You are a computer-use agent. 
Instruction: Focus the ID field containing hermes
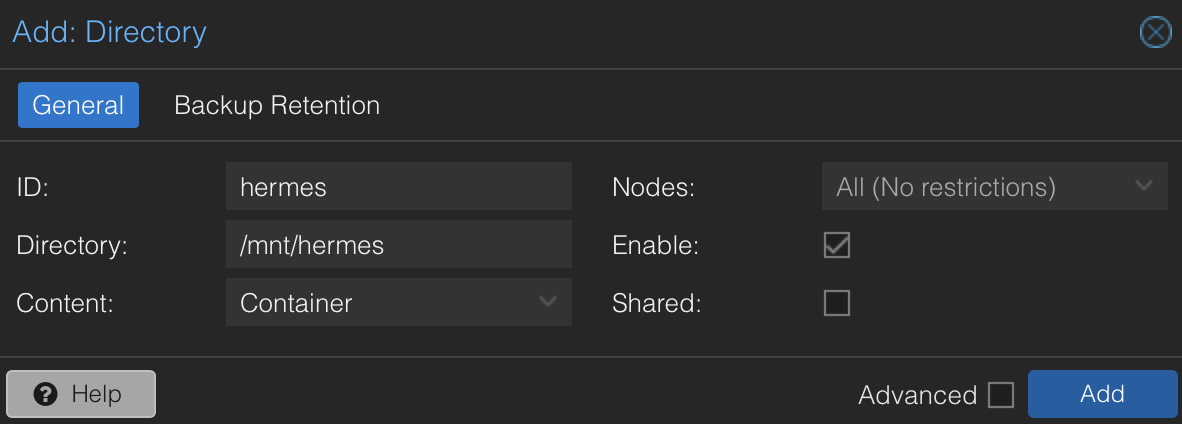point(398,187)
